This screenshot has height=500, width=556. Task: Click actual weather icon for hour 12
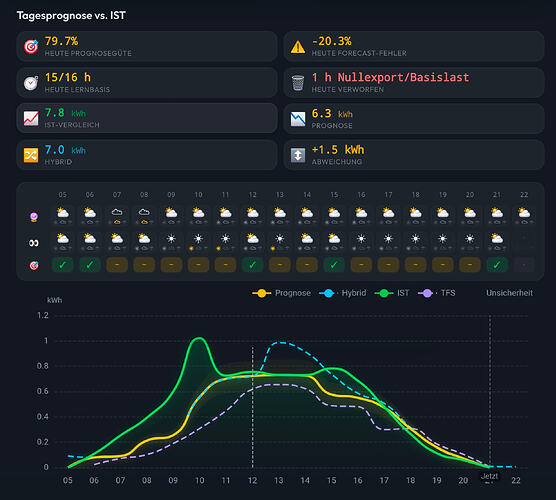click(252, 239)
